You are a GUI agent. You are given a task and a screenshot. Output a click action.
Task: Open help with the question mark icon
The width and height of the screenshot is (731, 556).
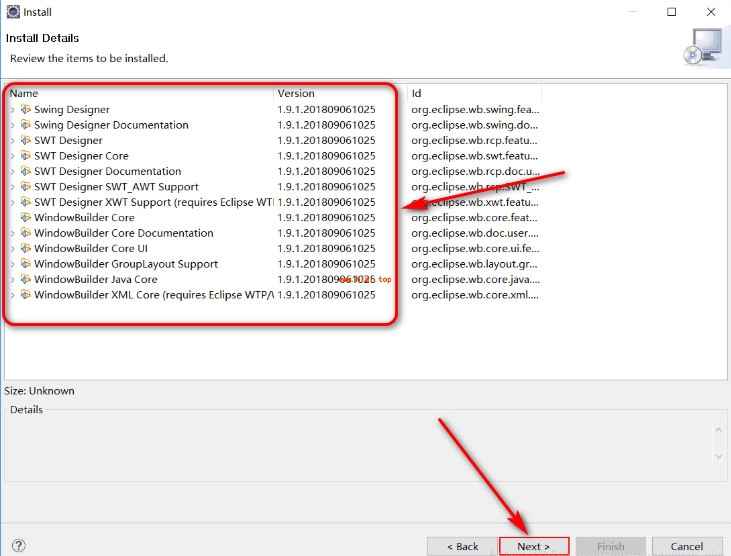(19, 545)
